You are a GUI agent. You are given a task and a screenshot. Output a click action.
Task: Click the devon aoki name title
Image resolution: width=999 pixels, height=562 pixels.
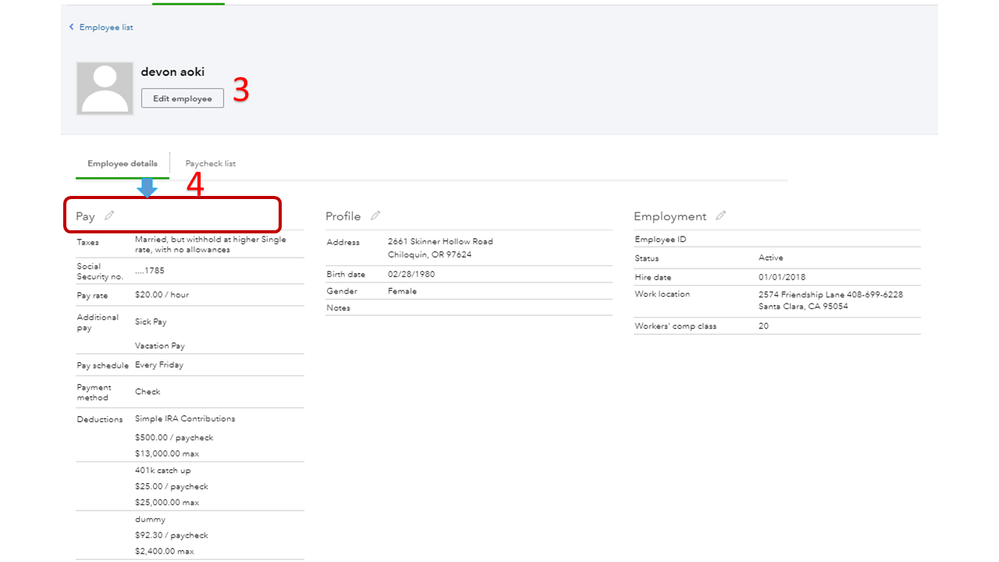(x=173, y=72)
